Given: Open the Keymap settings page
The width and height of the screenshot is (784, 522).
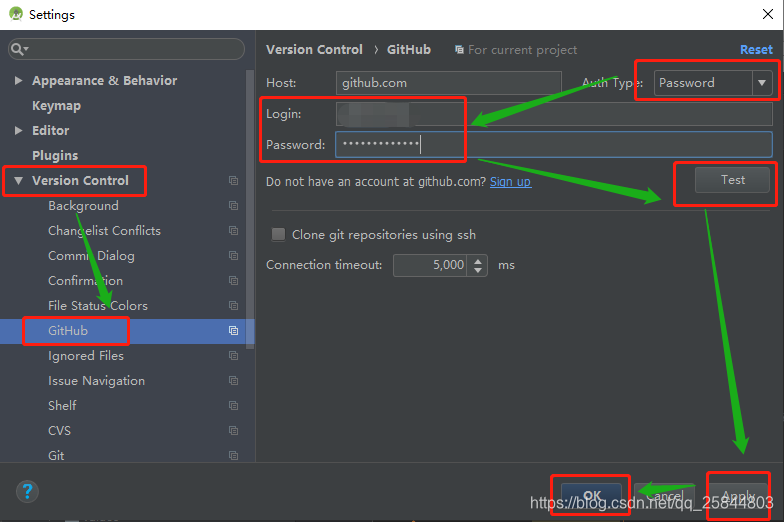Looking at the screenshot, I should (56, 106).
